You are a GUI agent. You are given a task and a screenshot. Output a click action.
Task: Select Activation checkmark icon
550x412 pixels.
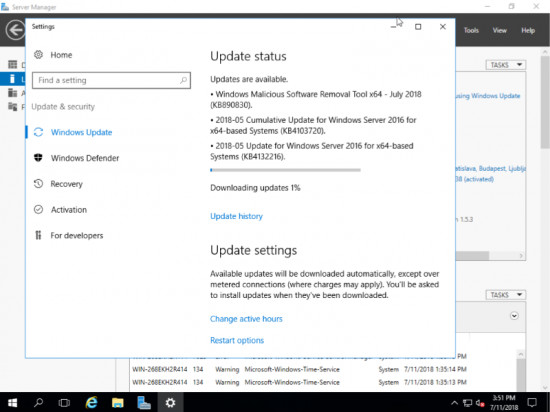point(38,209)
